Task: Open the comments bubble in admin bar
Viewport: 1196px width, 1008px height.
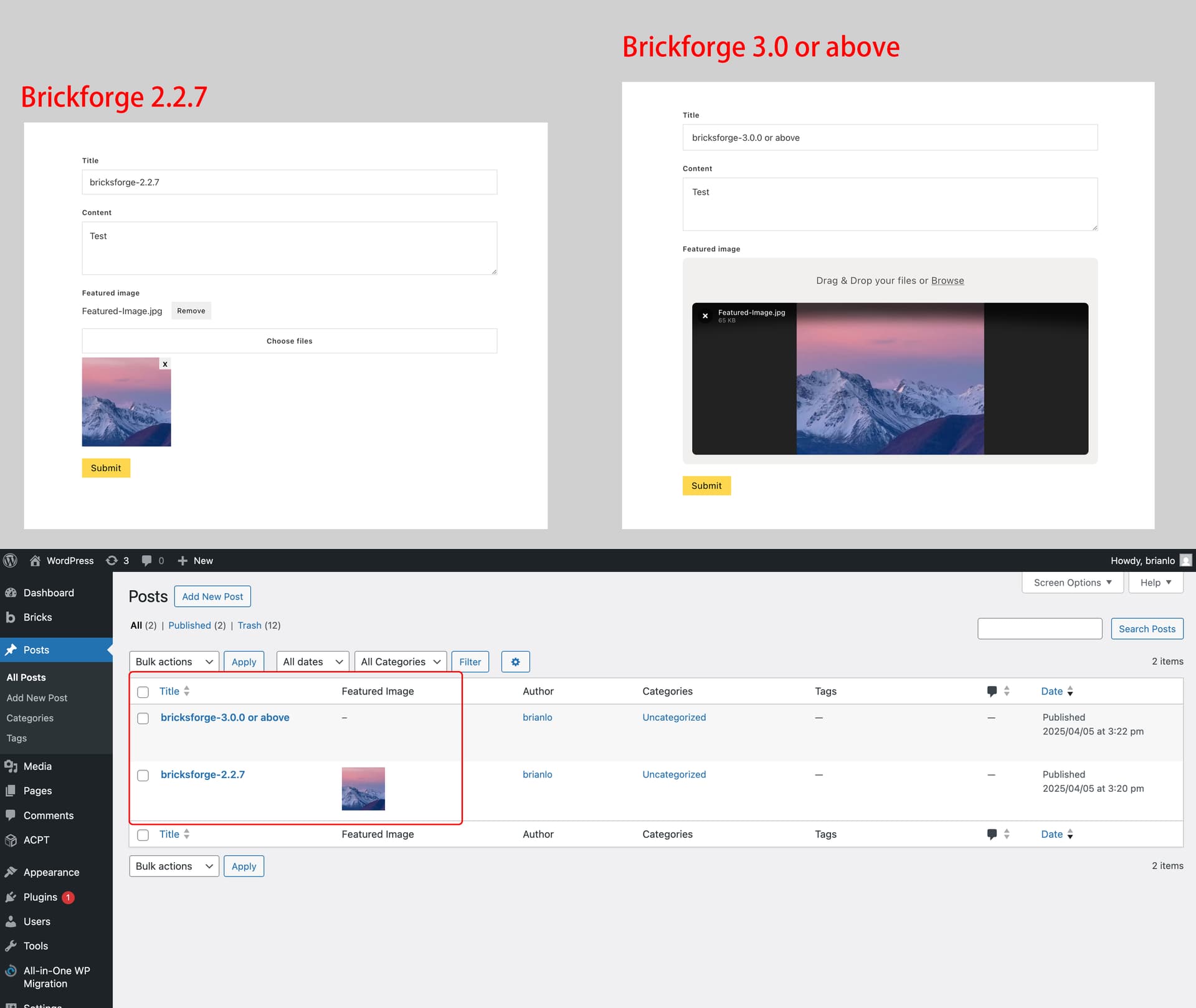Action: 147,561
